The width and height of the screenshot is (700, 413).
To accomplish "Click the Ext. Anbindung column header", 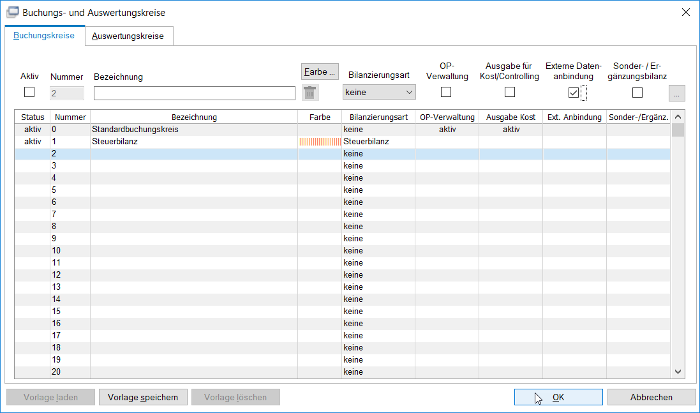I will click(x=575, y=117).
